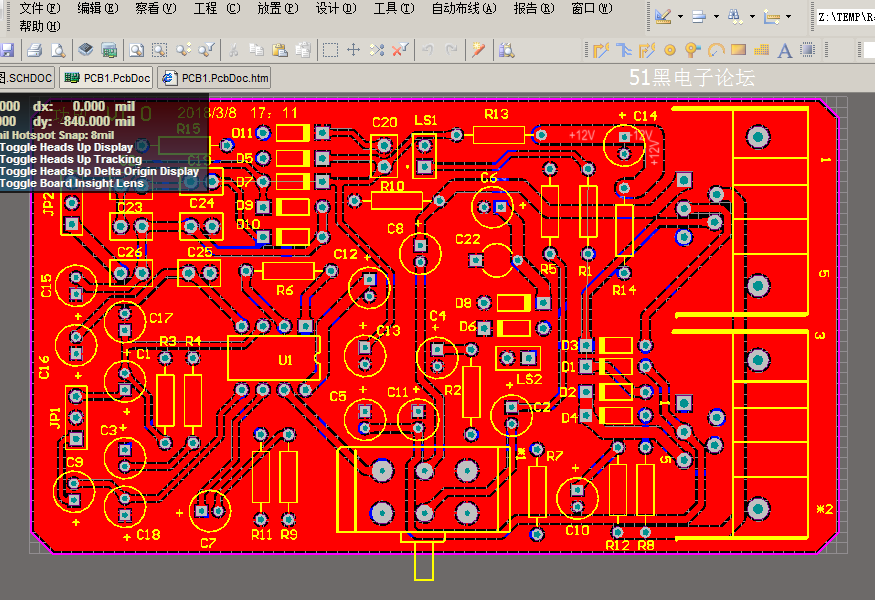Switch to the PCB1.PcbDoc.htm tab
The height and width of the screenshot is (600, 875).
tap(214, 78)
